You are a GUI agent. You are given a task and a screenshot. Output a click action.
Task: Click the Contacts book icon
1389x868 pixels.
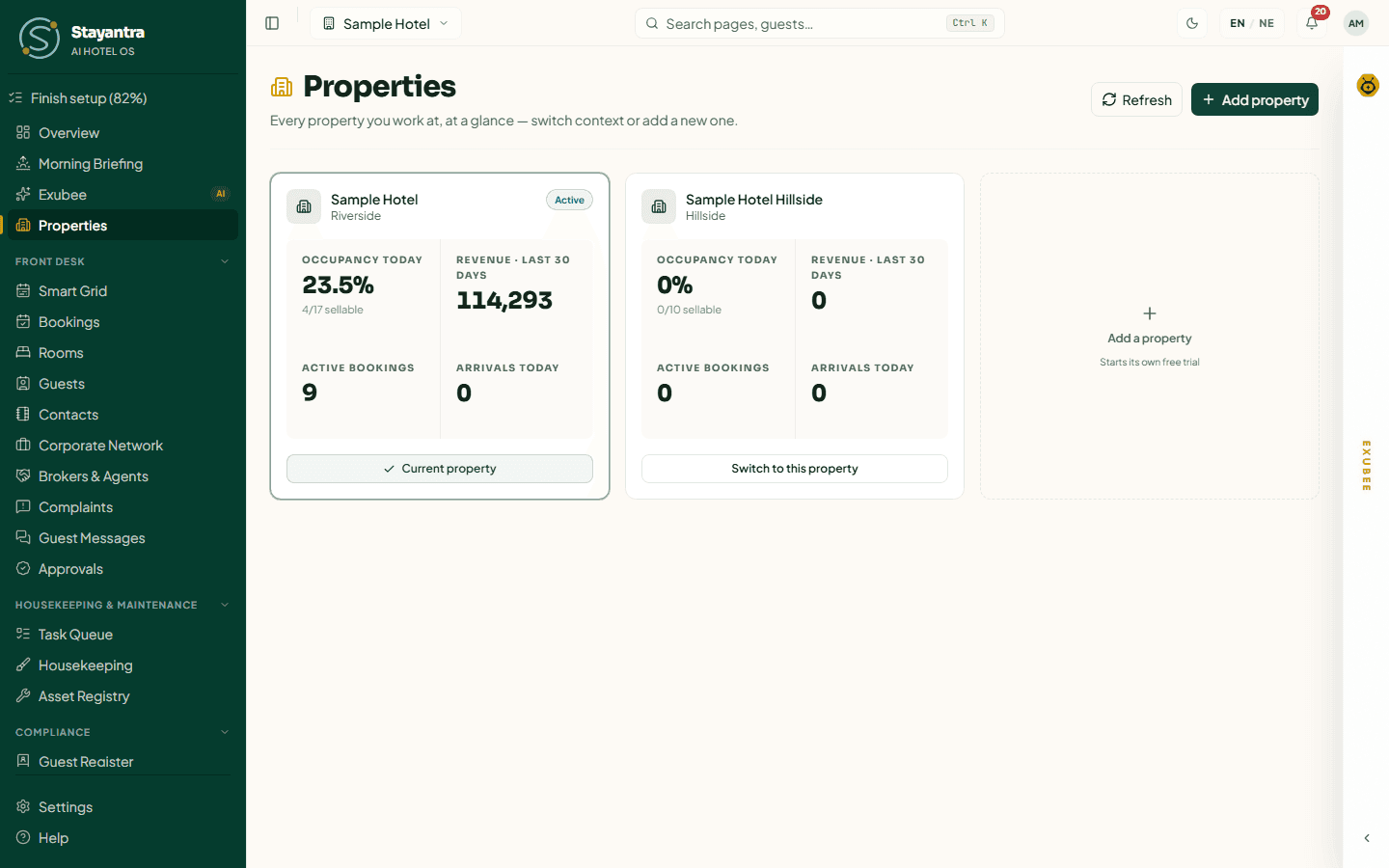(x=23, y=414)
